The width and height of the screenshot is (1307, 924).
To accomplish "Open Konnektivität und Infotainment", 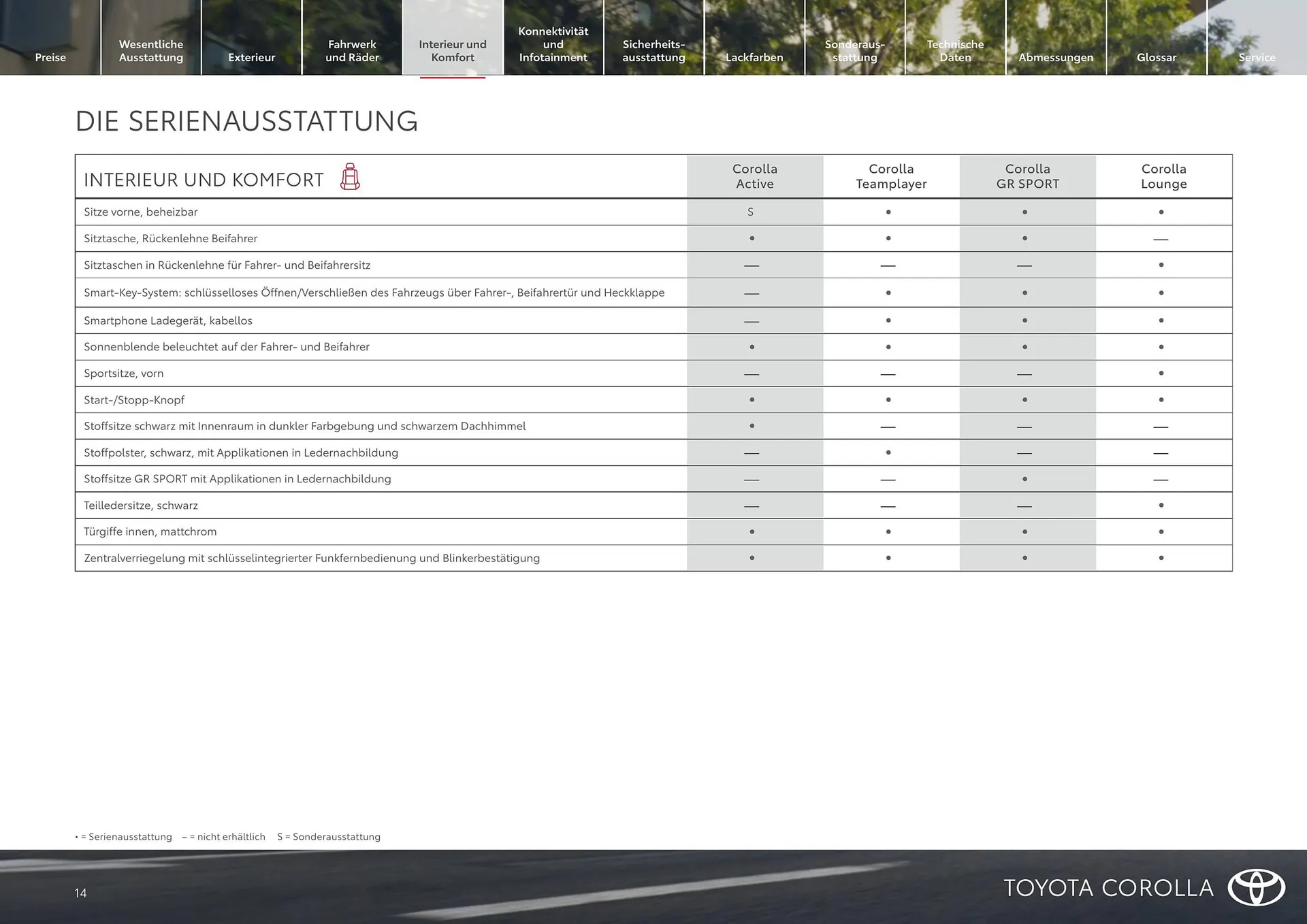I will 553,44.
